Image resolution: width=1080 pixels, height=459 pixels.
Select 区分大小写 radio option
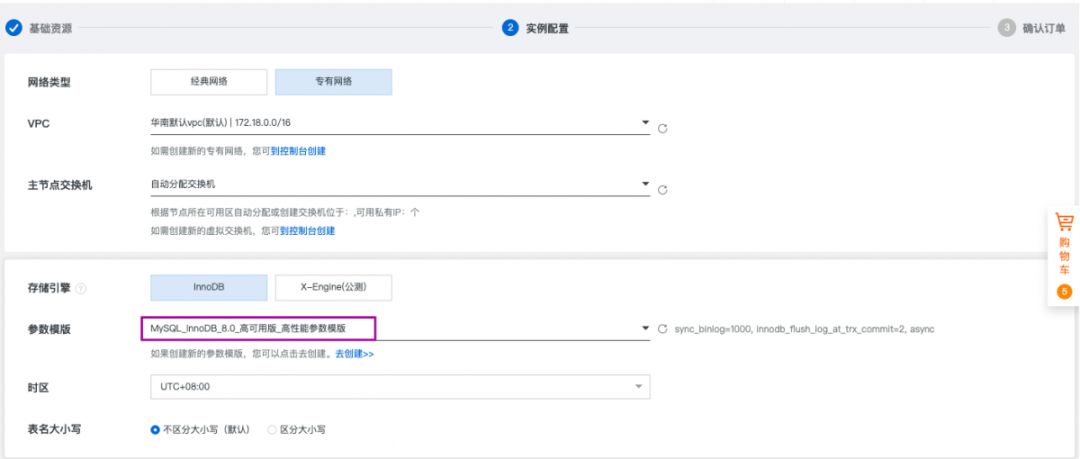(x=272, y=429)
